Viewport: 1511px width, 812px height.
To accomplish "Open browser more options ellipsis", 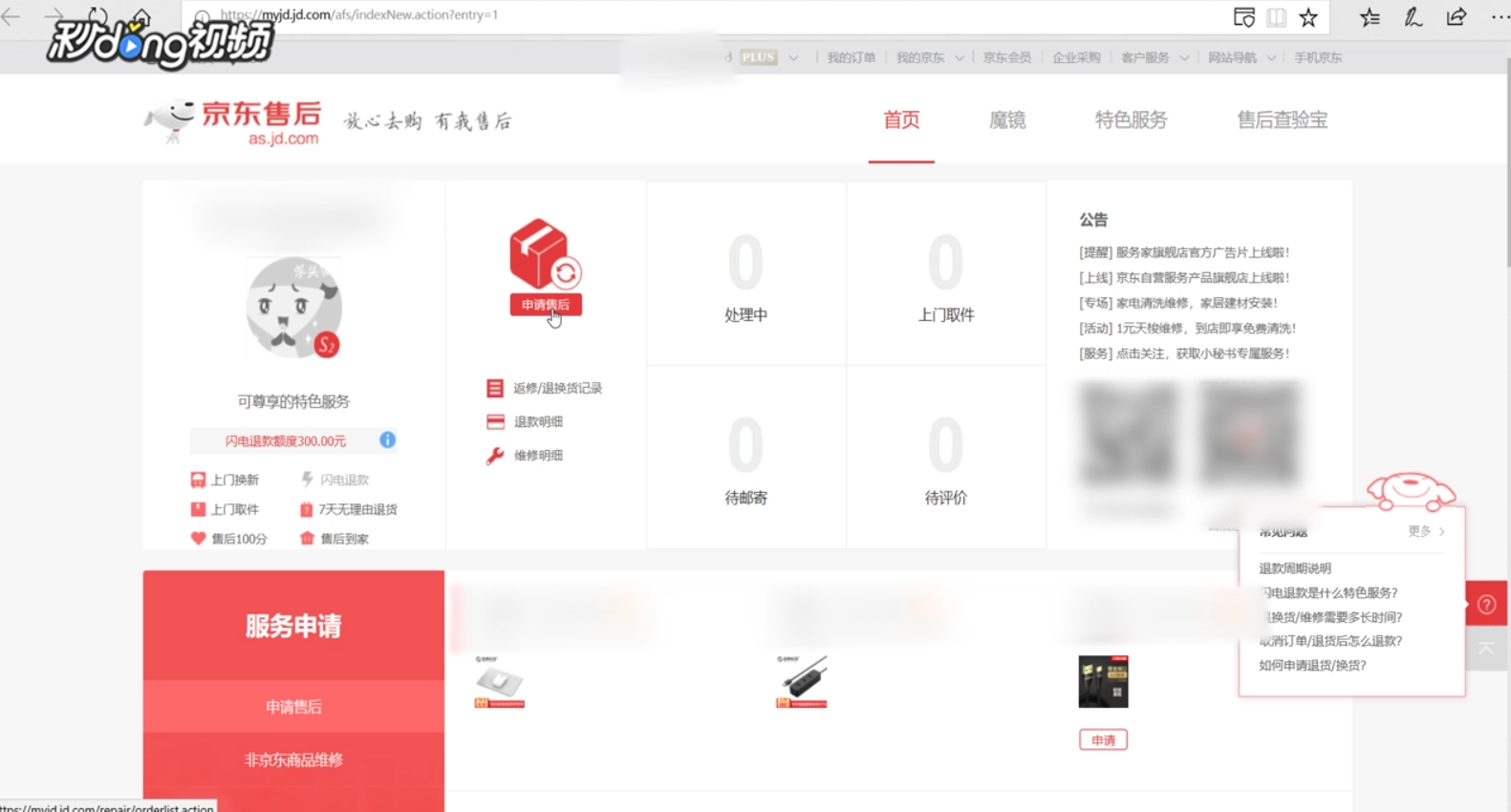I will (x=1500, y=17).
